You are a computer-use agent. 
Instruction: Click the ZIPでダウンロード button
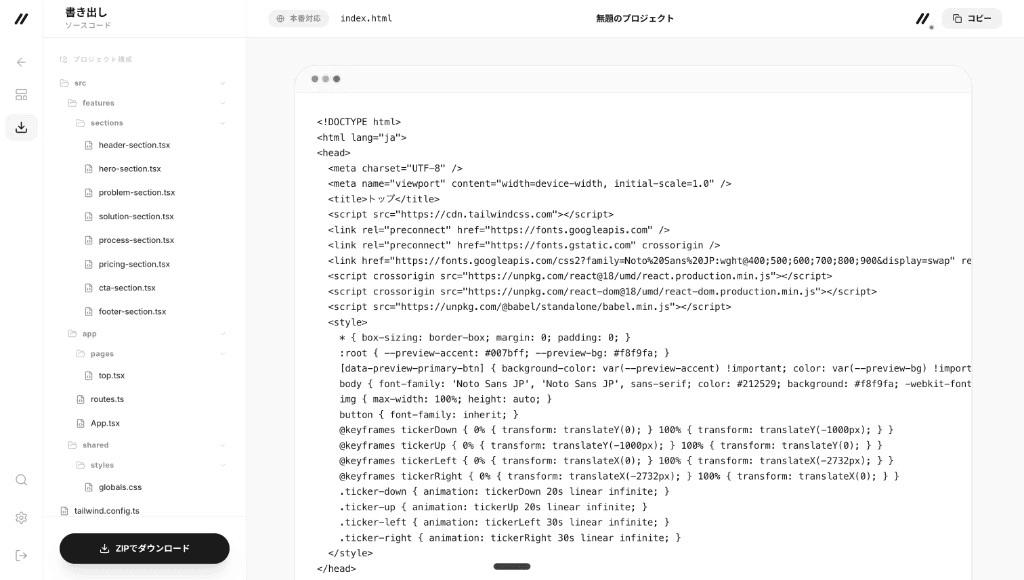click(144, 549)
